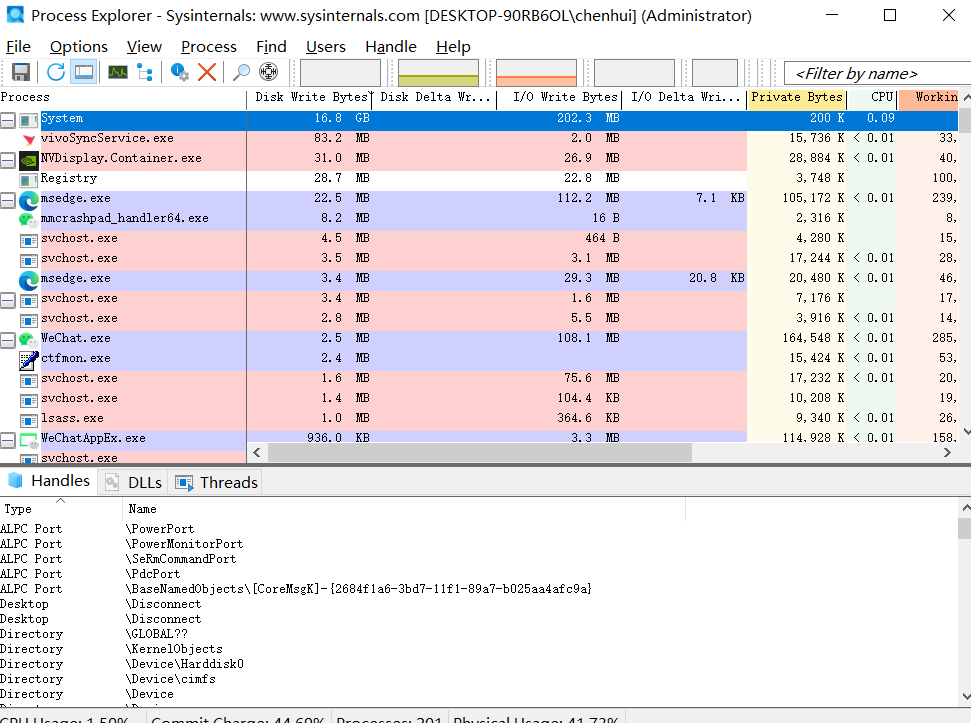The width and height of the screenshot is (971, 723).
Task: Collapse the NVDisplay.Container.exe tree node
Action: (x=7, y=160)
